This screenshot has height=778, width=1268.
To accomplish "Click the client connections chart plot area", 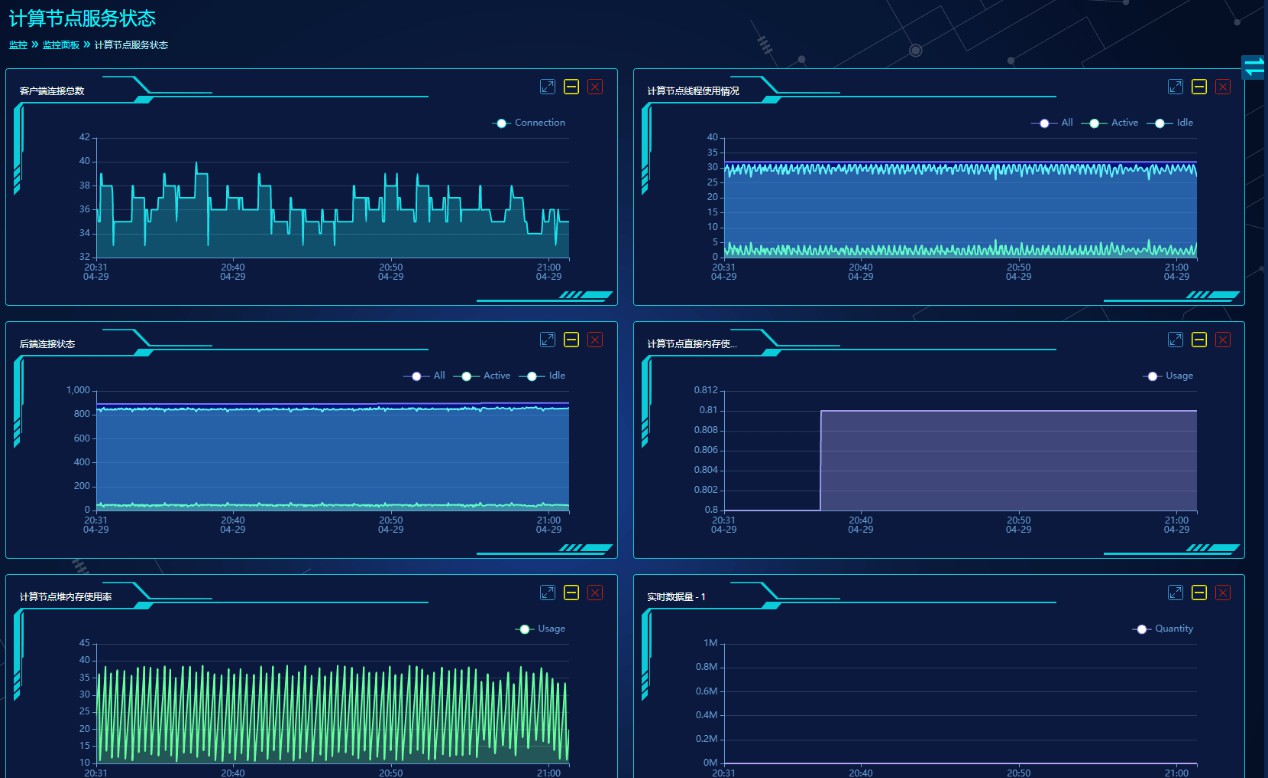I will point(332,197).
